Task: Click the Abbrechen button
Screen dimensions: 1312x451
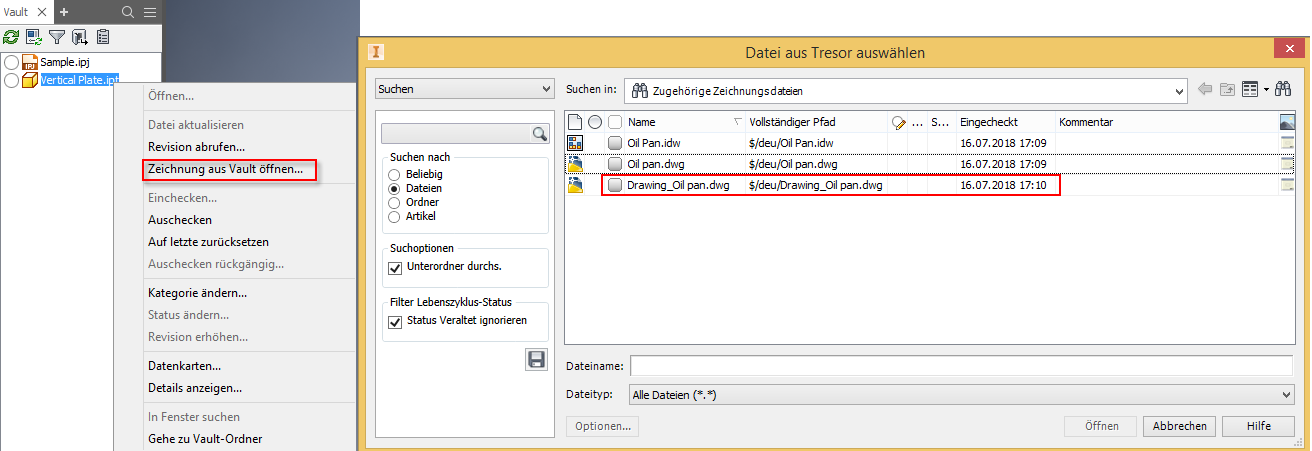Action: pyautogui.click(x=1180, y=426)
